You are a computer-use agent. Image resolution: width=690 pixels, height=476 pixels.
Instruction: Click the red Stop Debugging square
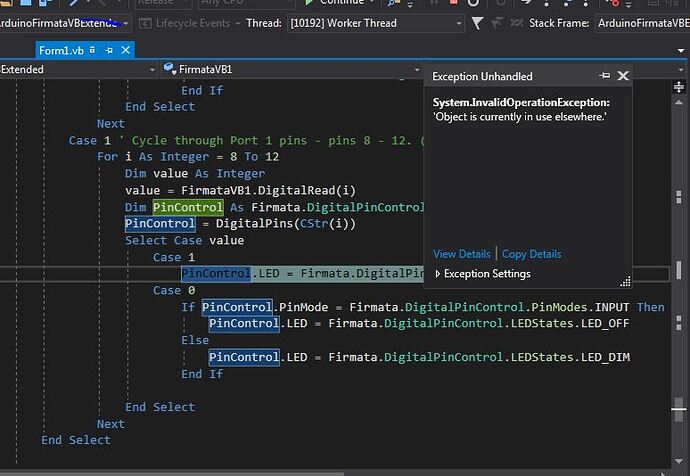454,2
